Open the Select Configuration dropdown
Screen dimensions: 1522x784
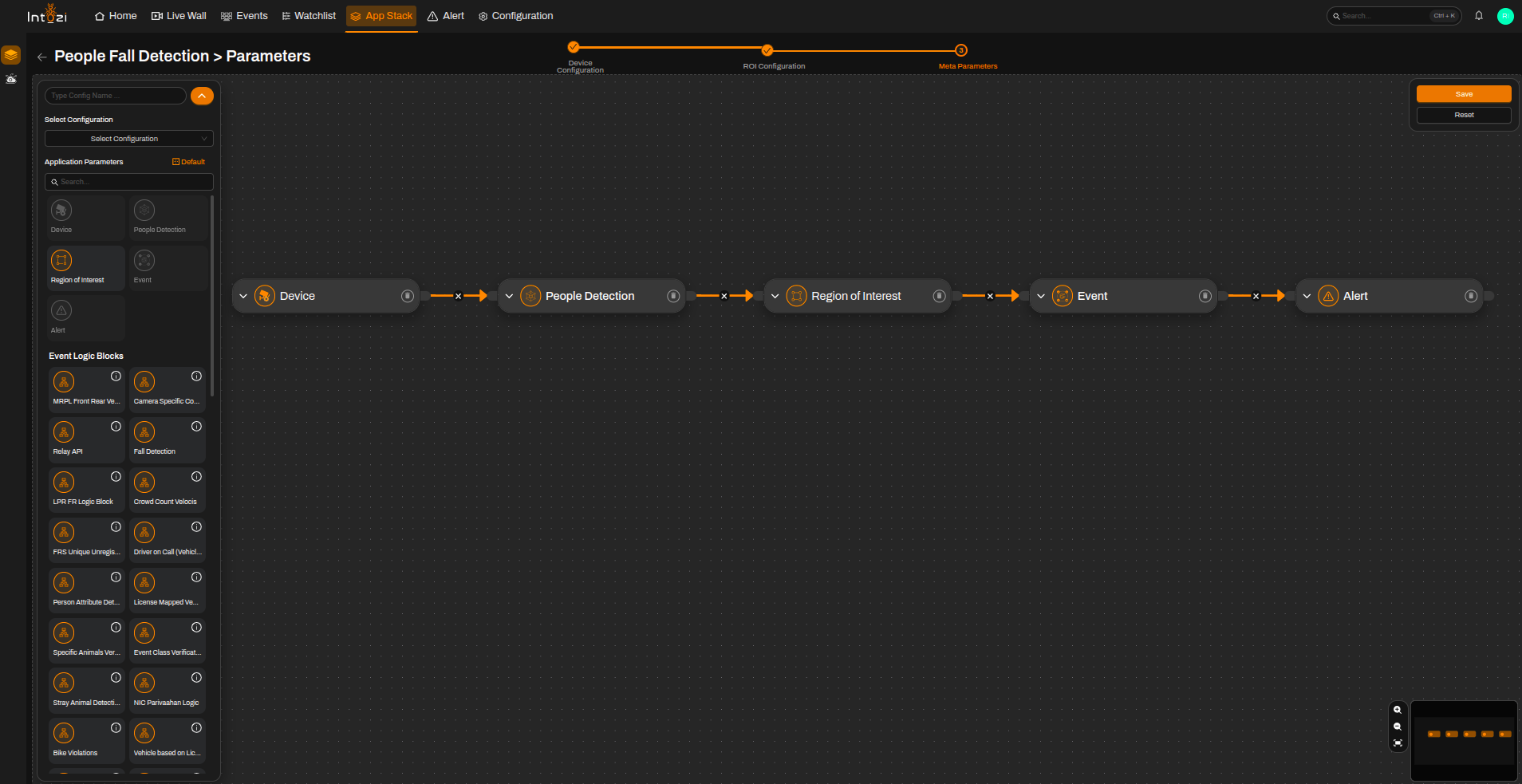(129, 139)
